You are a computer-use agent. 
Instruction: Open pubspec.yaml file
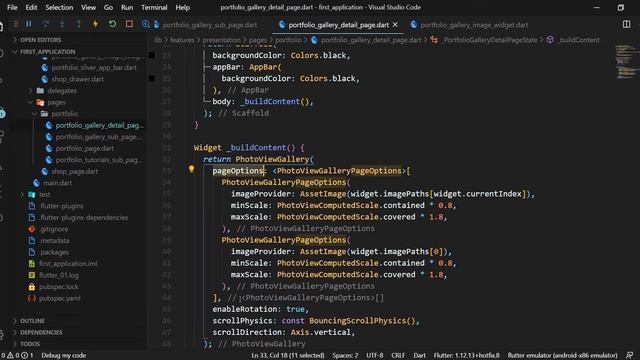tap(60, 298)
